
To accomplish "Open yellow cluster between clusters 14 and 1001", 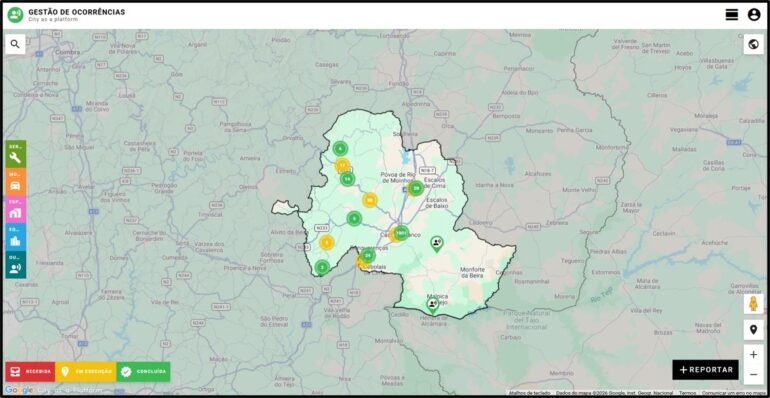I will [370, 200].
